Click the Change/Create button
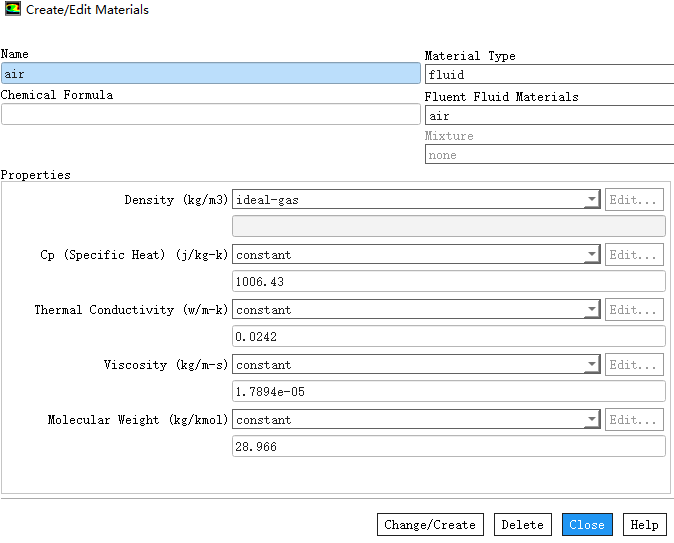The height and width of the screenshot is (543, 674). click(x=431, y=525)
